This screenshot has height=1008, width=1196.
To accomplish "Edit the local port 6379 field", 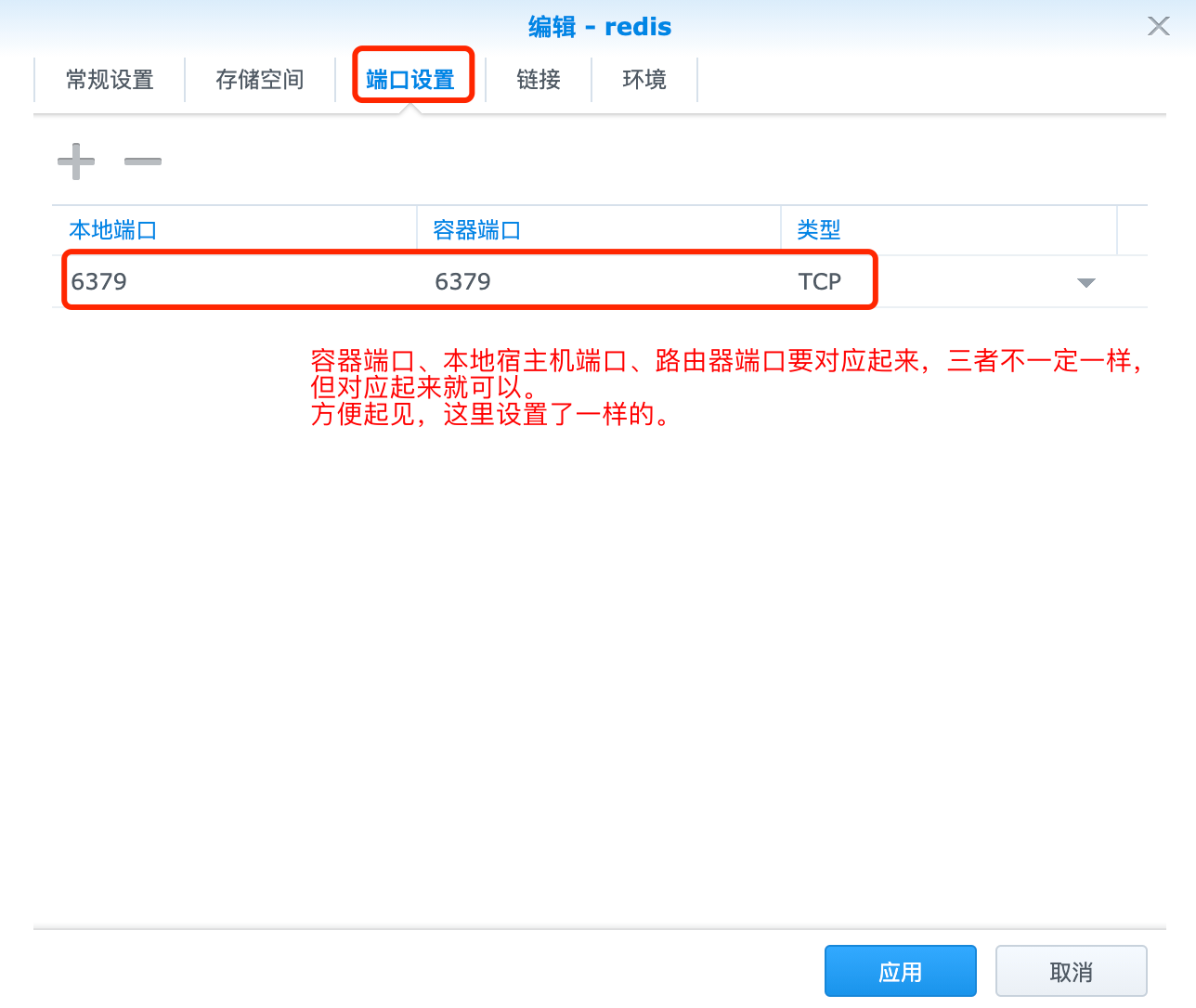I will [232, 281].
